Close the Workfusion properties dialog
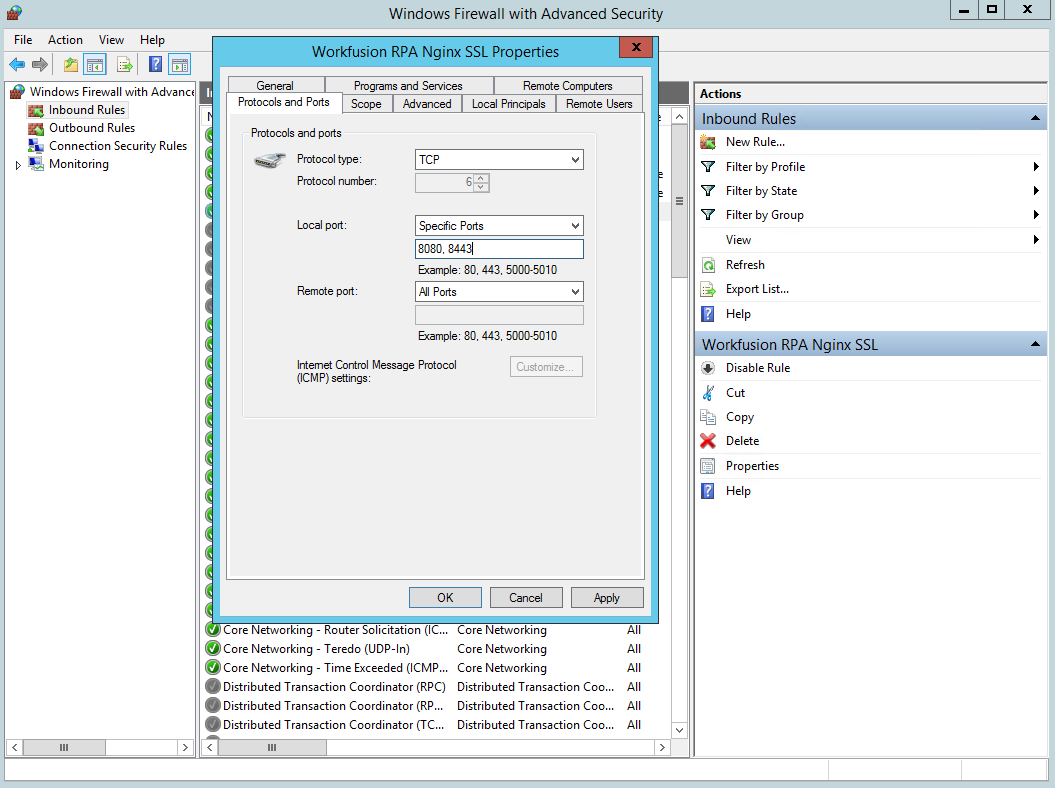The image size is (1055, 788). pos(636,47)
